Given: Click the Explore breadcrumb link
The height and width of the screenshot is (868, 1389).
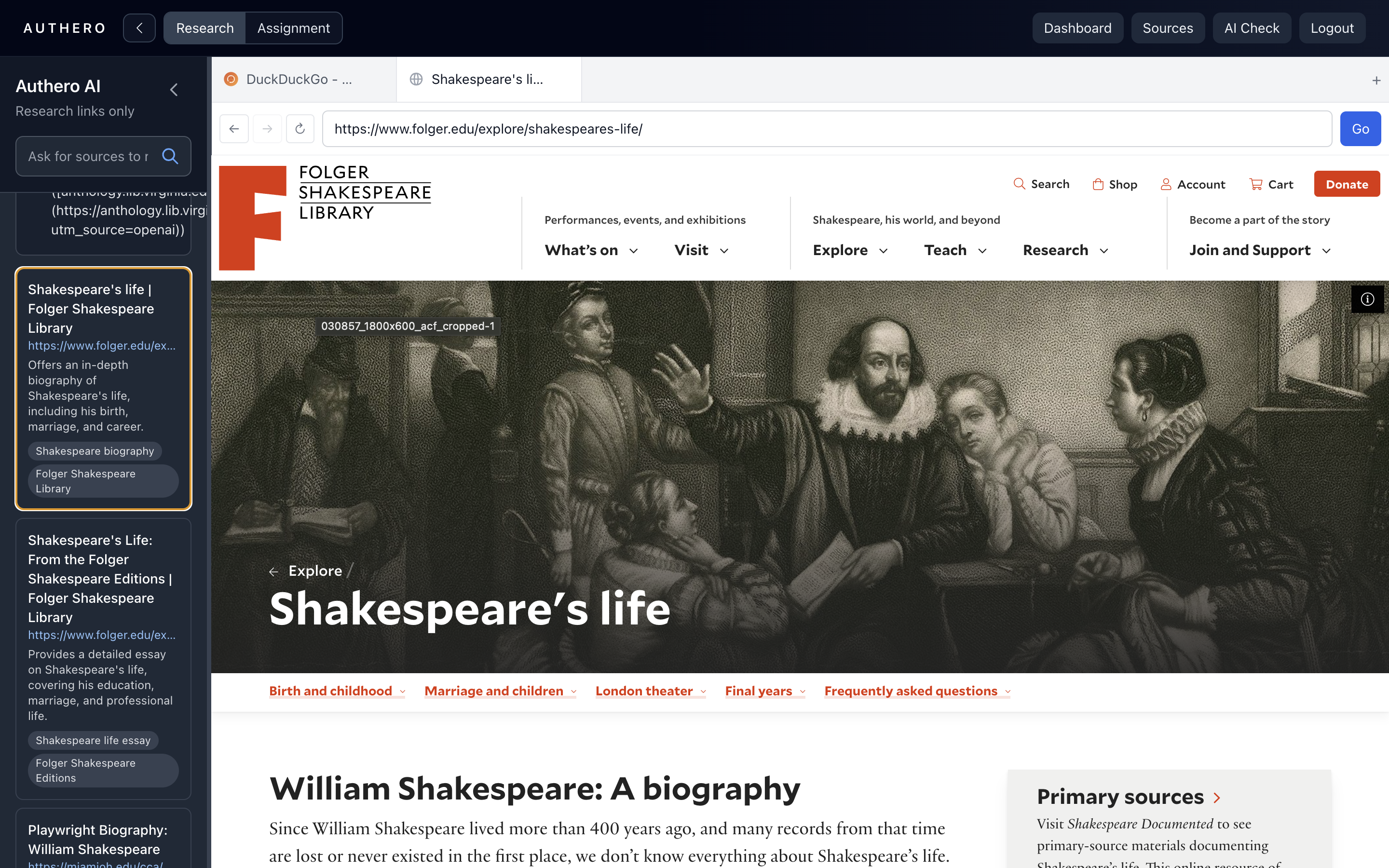Looking at the screenshot, I should (315, 570).
